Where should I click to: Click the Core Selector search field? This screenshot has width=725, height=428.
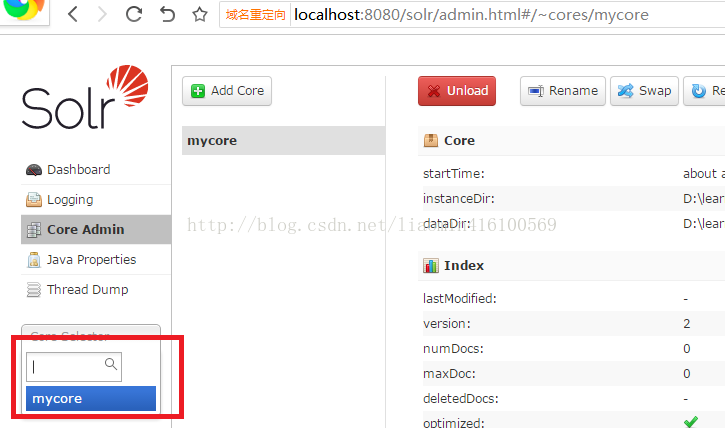coord(74,367)
